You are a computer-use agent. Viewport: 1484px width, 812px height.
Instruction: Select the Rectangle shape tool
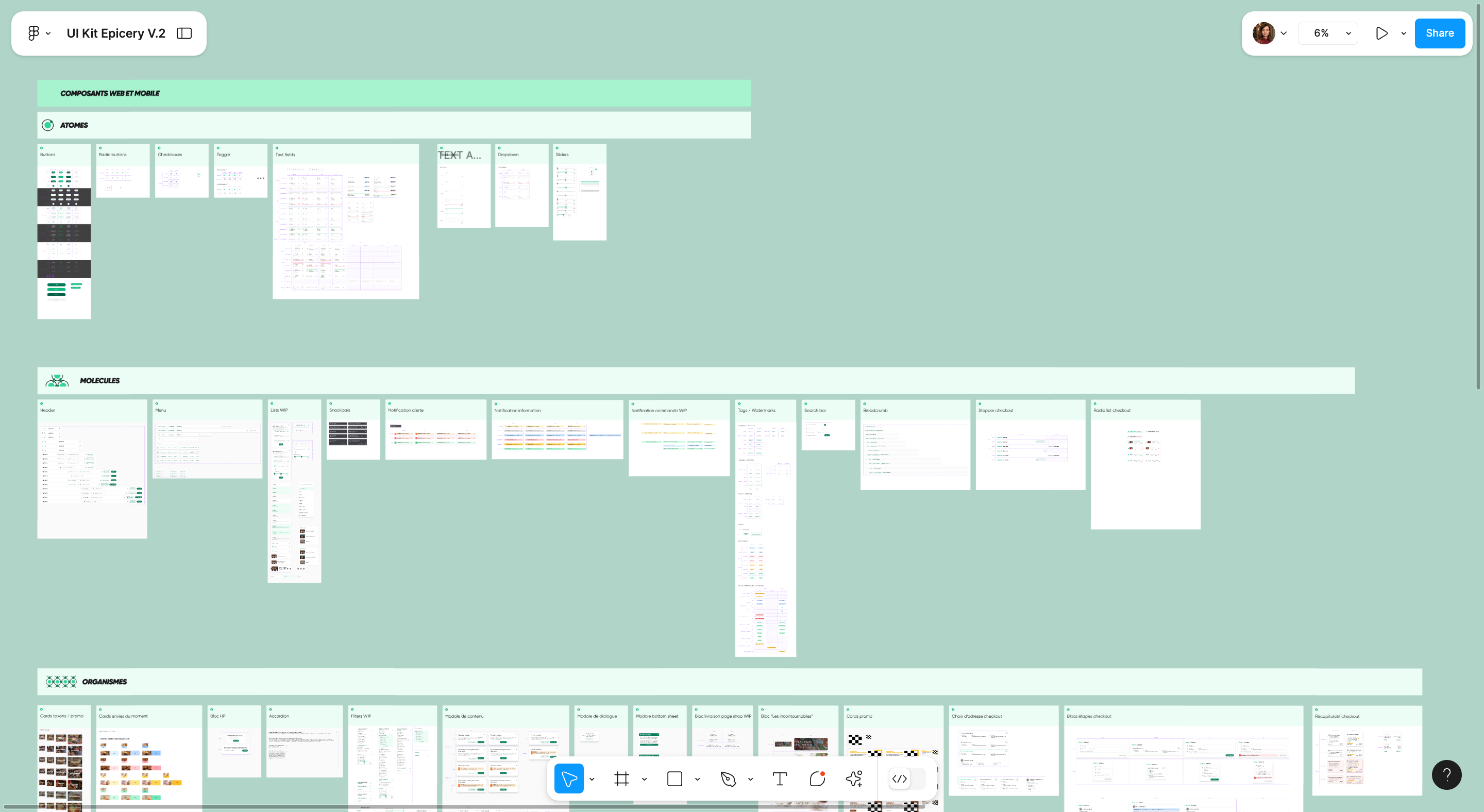(x=674, y=779)
